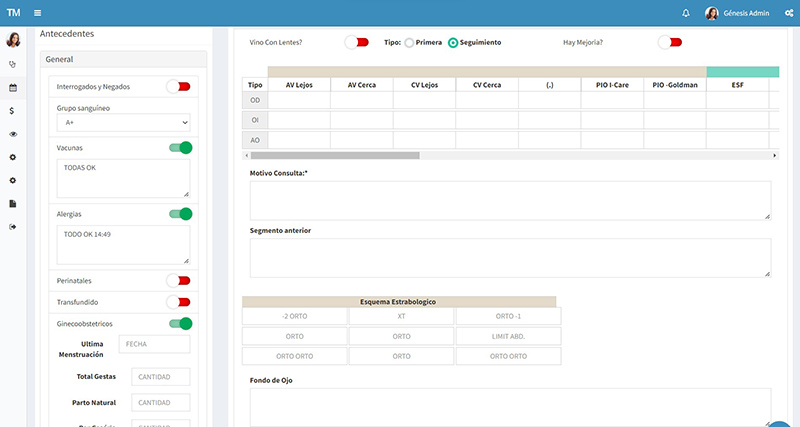Click AO row CV Lejos cell
The width and height of the screenshot is (800, 427).
click(x=424, y=140)
